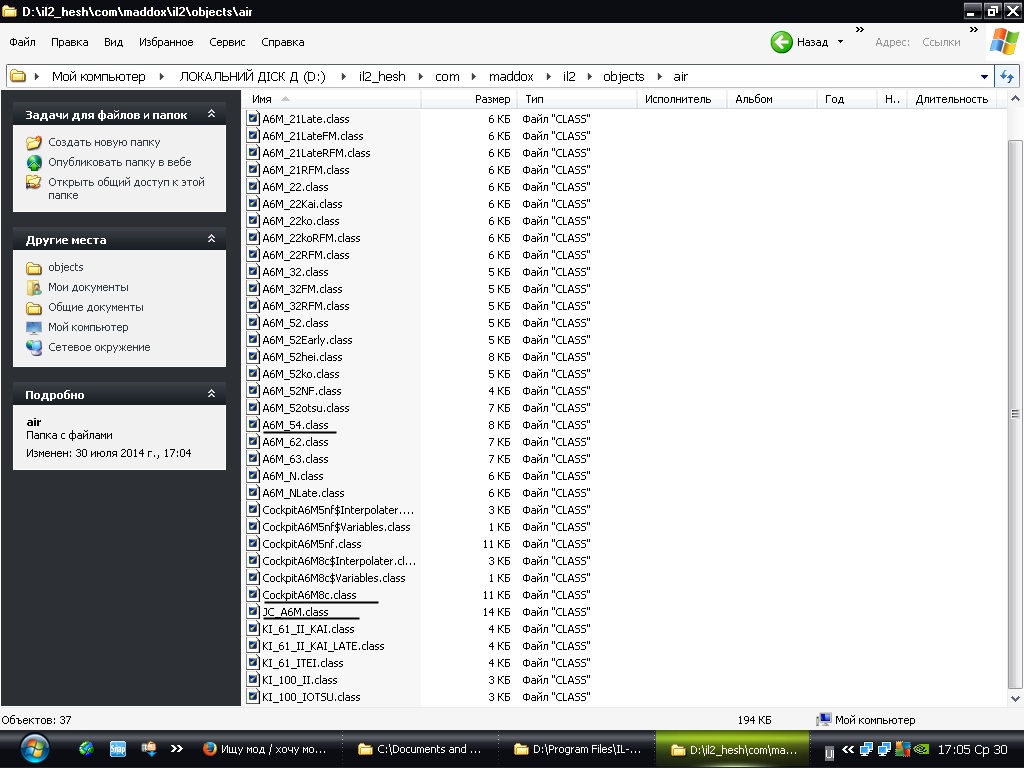Collapse the 'Подробно' panel

pos(212,394)
